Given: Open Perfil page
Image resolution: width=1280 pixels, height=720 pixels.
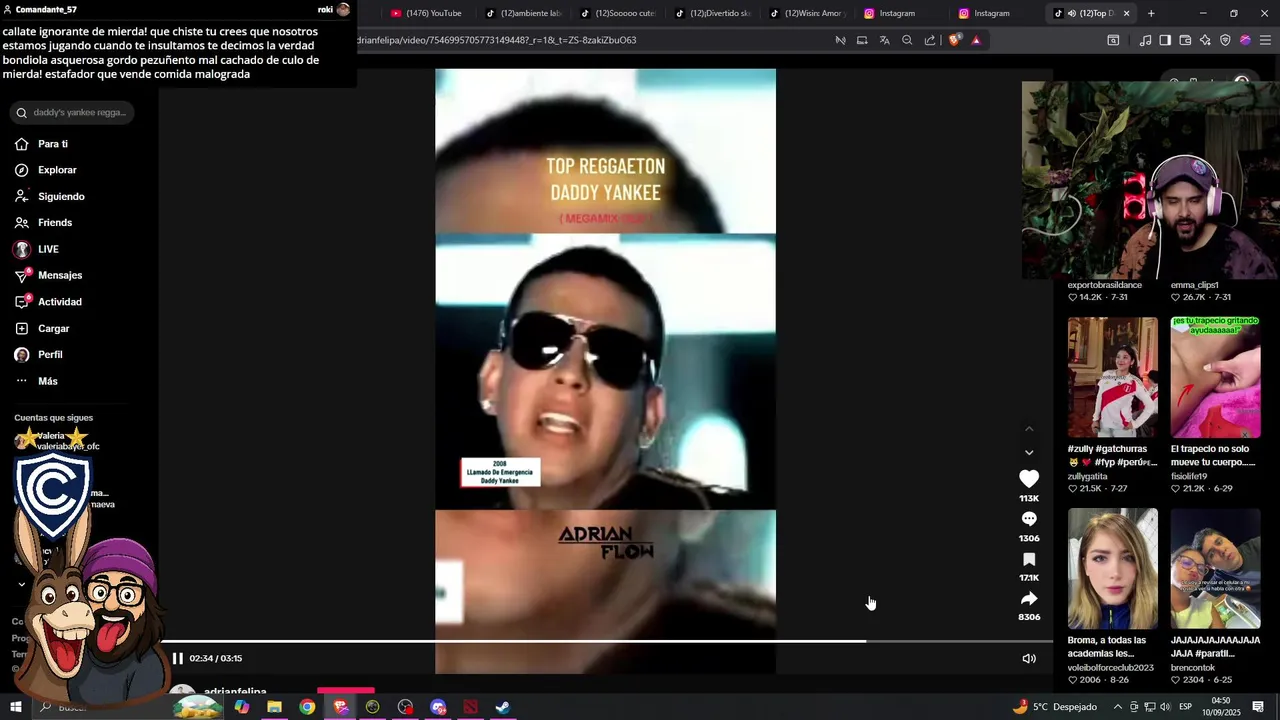Looking at the screenshot, I should tap(39, 355).
